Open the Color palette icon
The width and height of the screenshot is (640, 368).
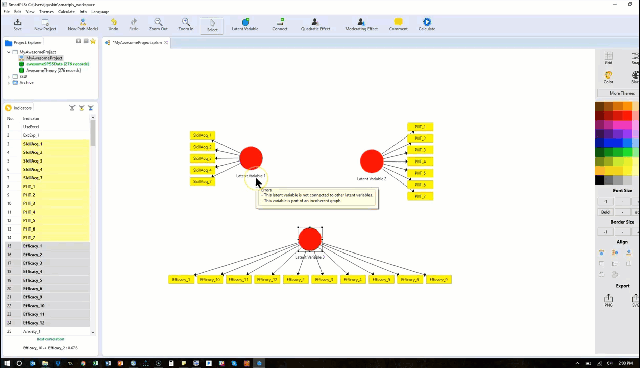609,76
